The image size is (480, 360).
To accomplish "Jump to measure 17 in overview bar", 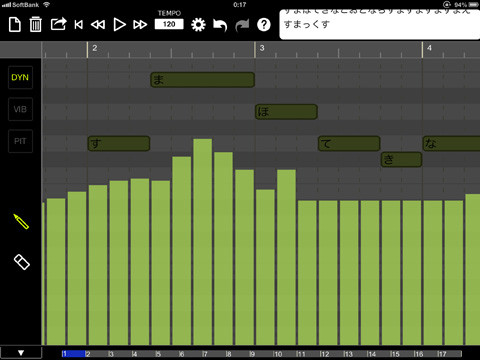I will click(442, 354).
